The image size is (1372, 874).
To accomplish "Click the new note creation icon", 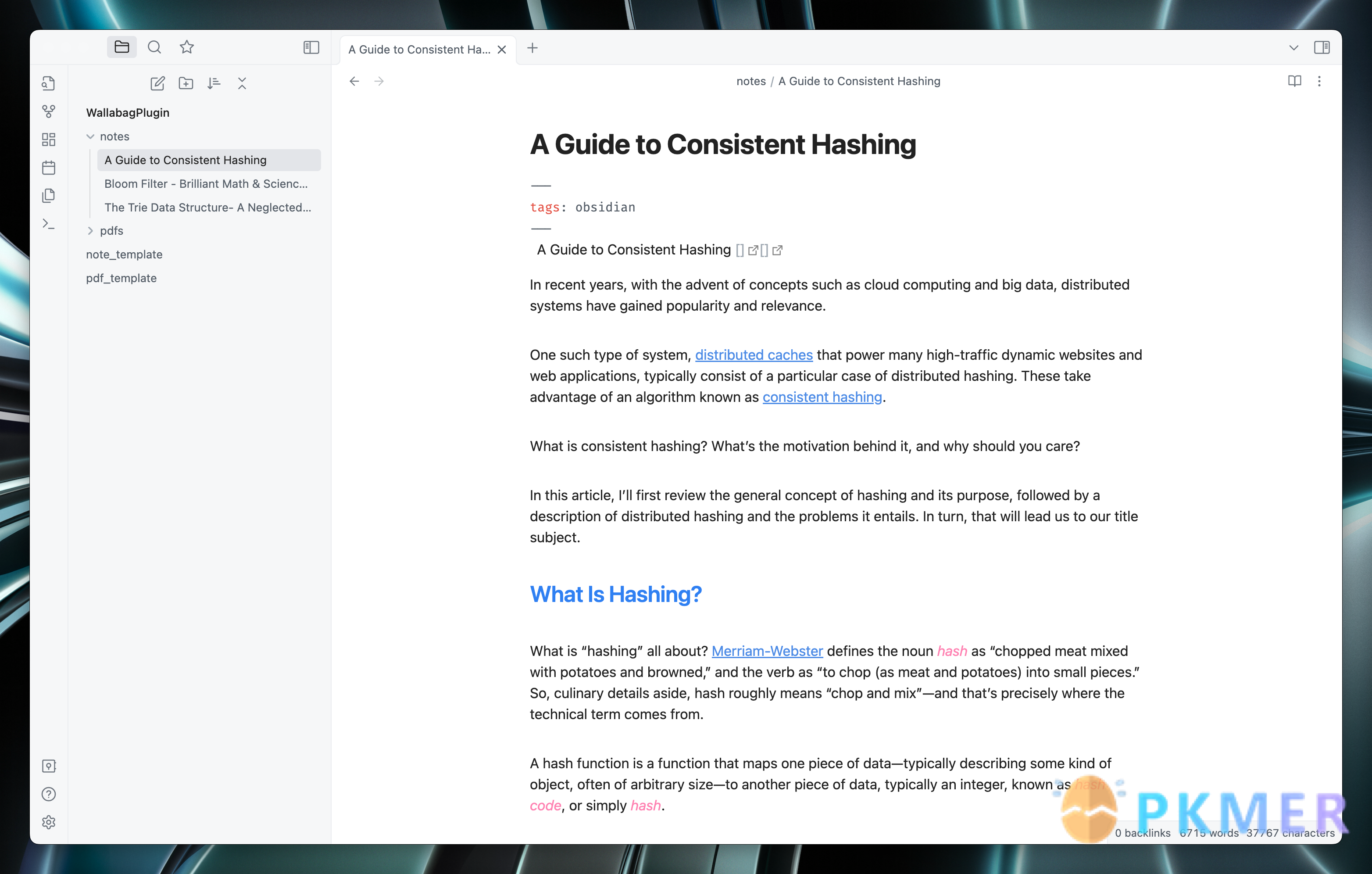I will click(156, 83).
